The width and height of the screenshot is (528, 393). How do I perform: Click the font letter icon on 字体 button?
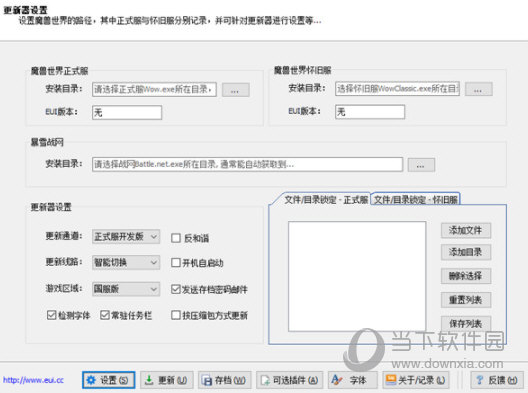pos(337,380)
